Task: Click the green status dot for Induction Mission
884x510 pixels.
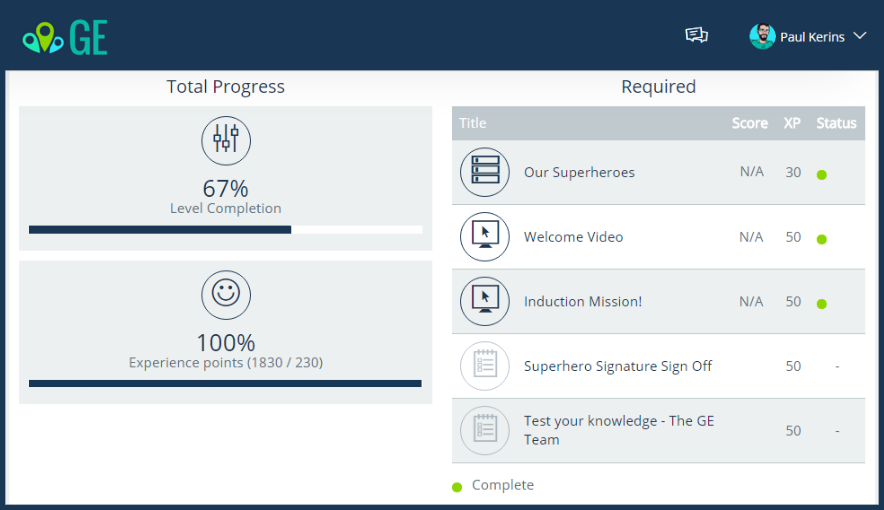Action: 822,304
